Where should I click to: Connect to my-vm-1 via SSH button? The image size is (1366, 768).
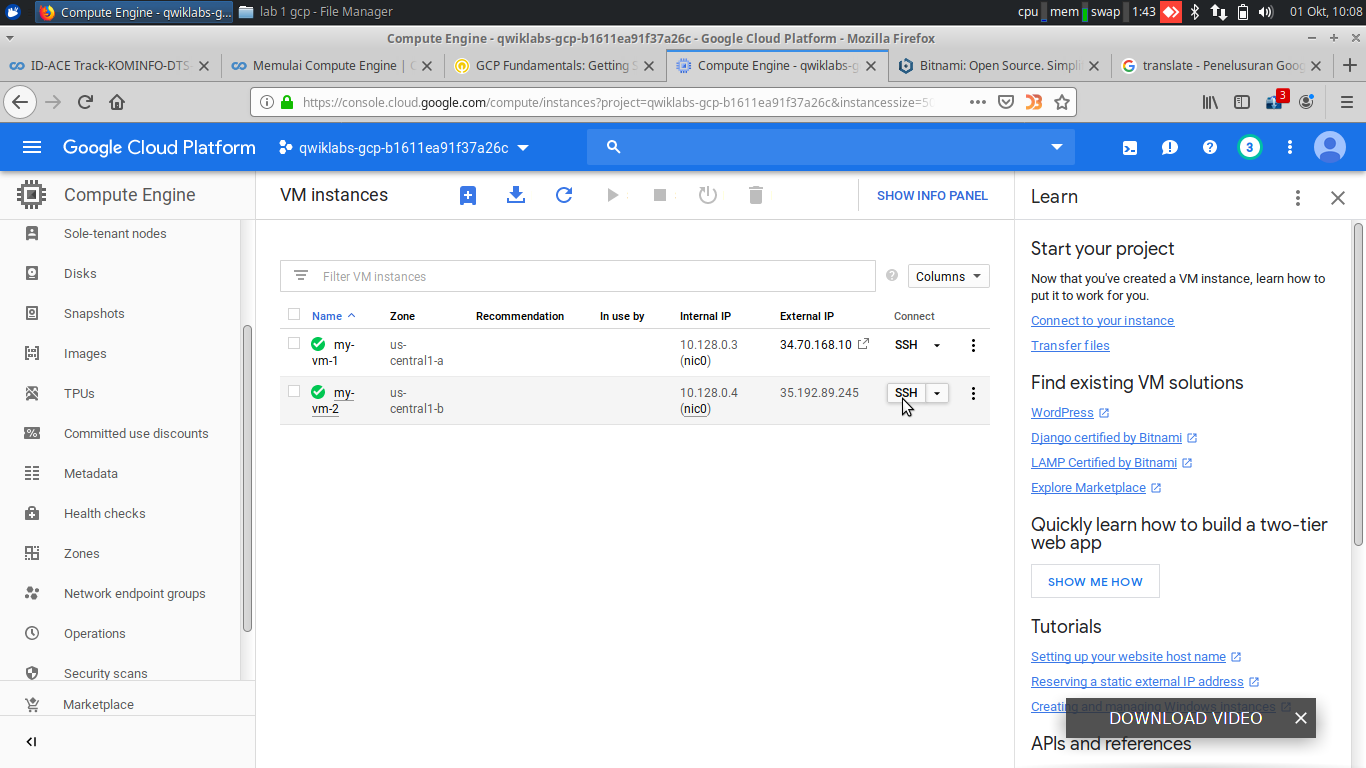[906, 345]
